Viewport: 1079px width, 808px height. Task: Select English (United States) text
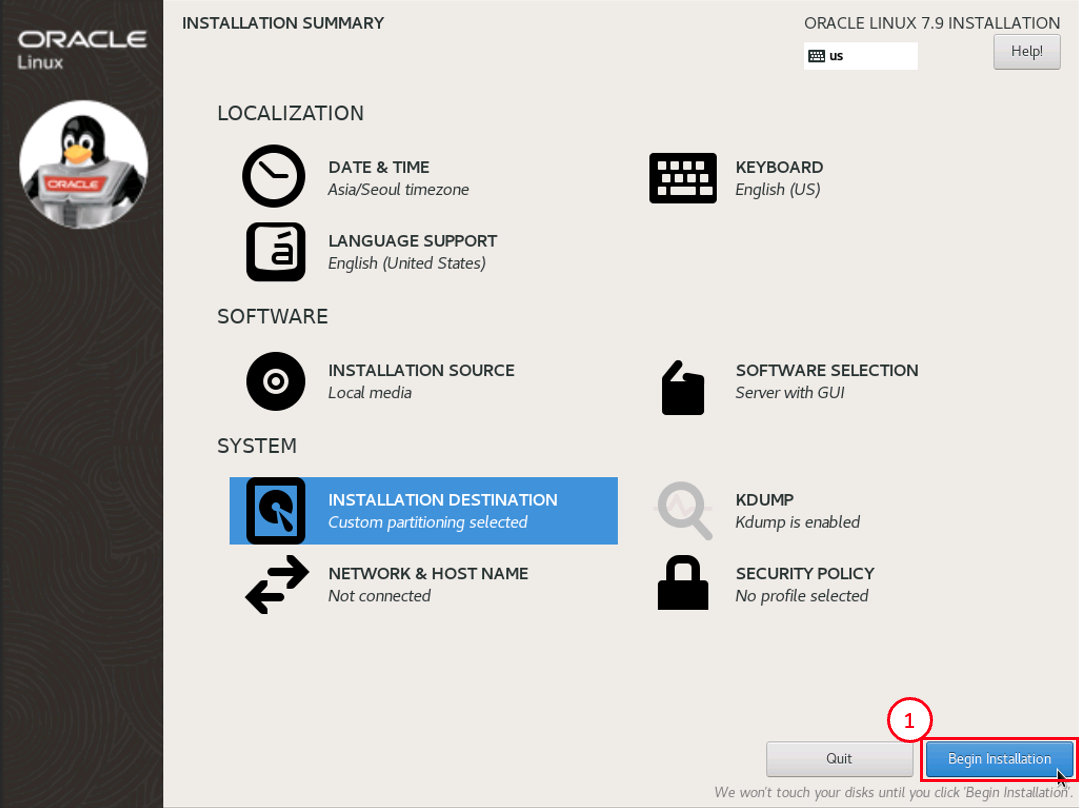click(407, 263)
